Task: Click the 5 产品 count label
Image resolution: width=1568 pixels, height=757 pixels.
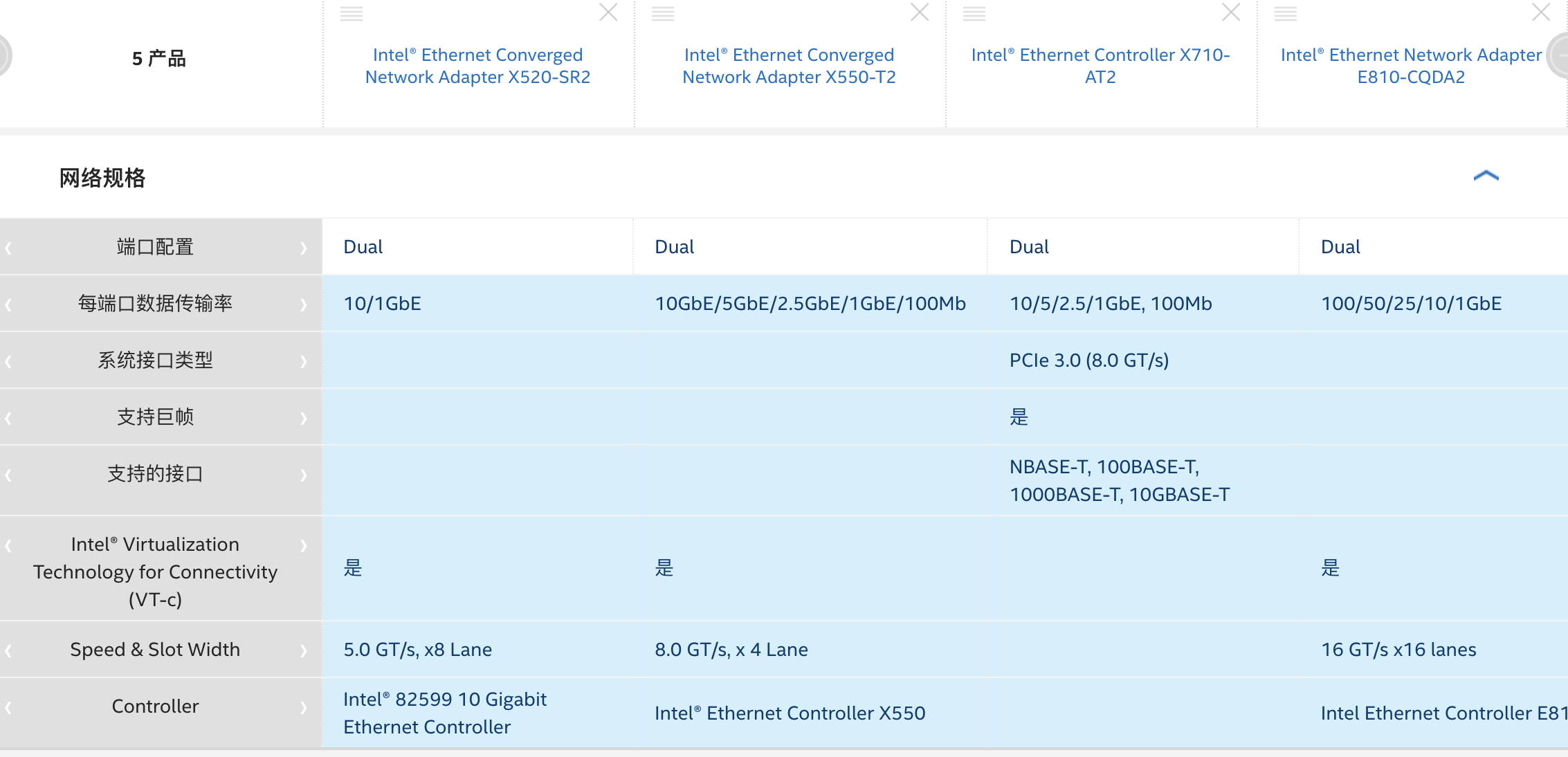Action: tap(158, 59)
